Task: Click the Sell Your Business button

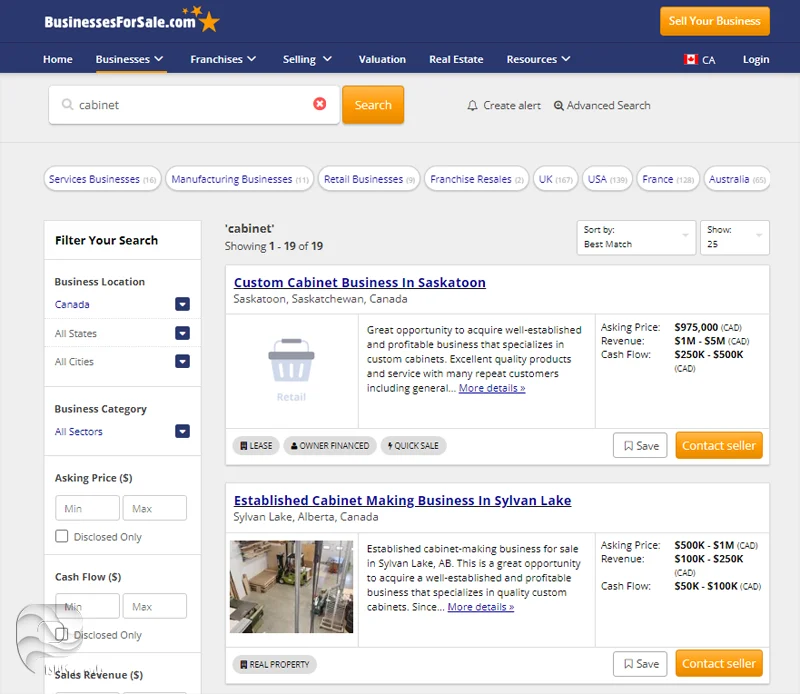Action: pos(714,21)
